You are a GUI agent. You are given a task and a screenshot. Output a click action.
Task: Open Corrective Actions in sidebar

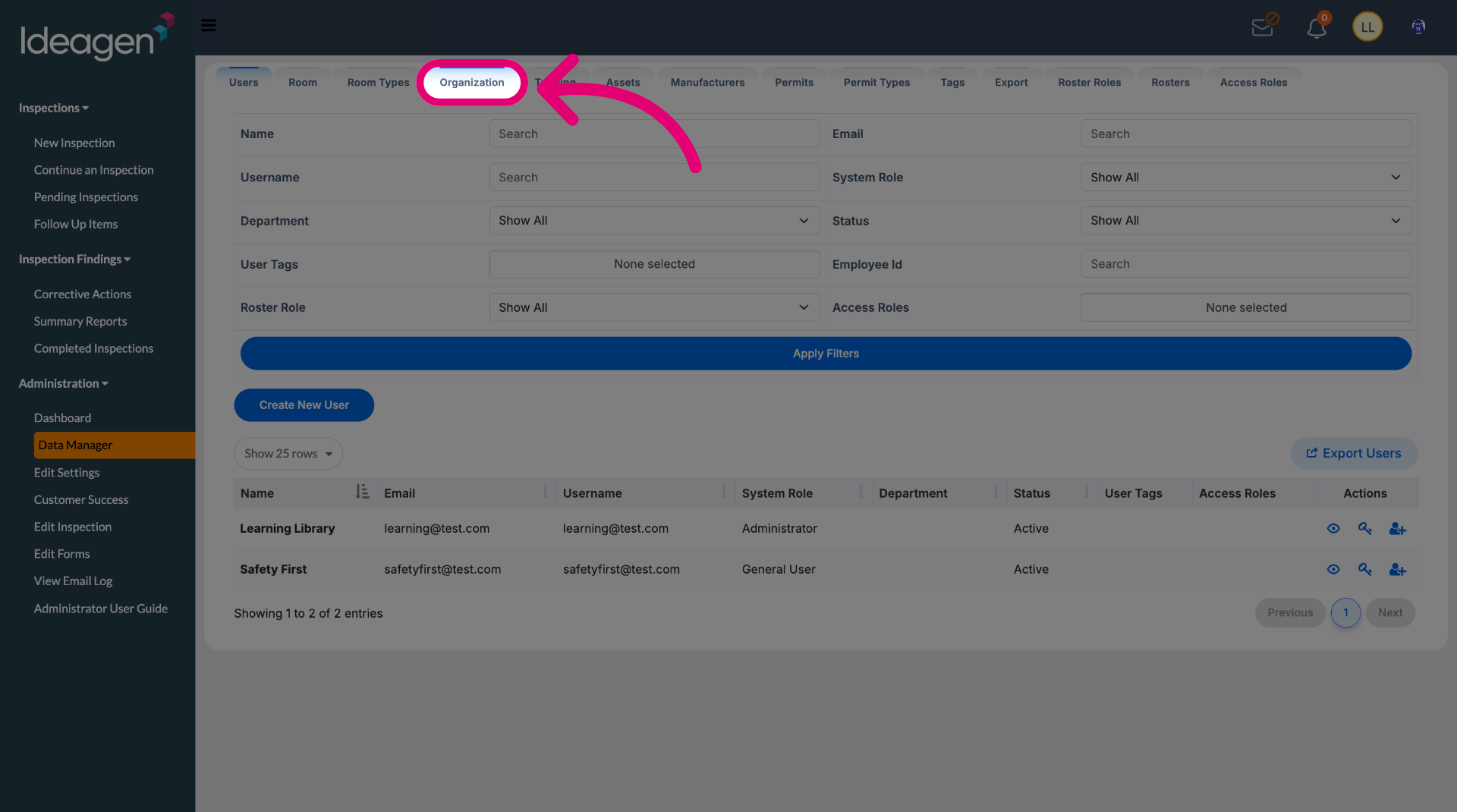point(83,294)
